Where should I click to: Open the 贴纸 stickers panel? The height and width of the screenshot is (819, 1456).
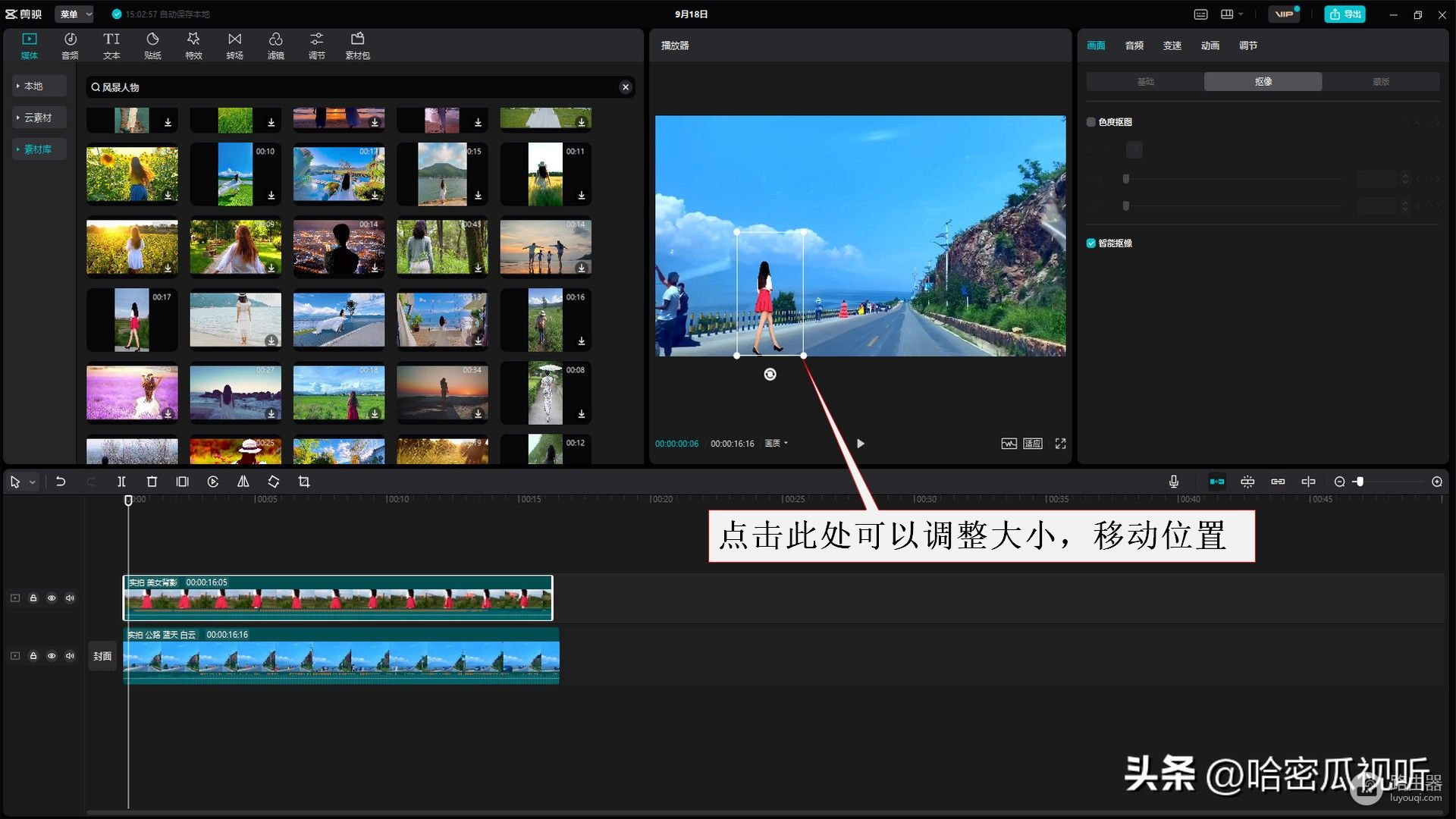[152, 45]
